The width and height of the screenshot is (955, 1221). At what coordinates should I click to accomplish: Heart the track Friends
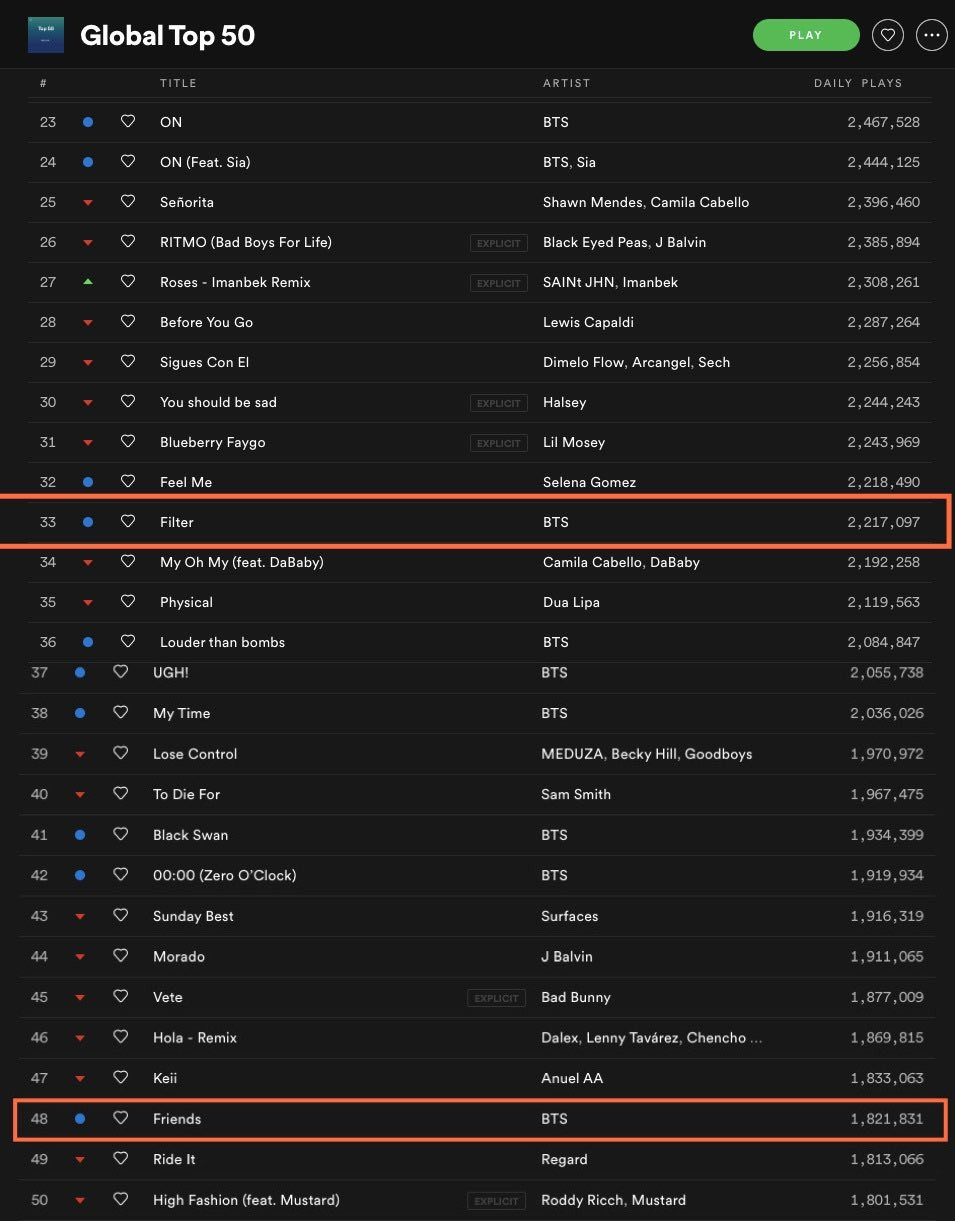pos(121,1119)
